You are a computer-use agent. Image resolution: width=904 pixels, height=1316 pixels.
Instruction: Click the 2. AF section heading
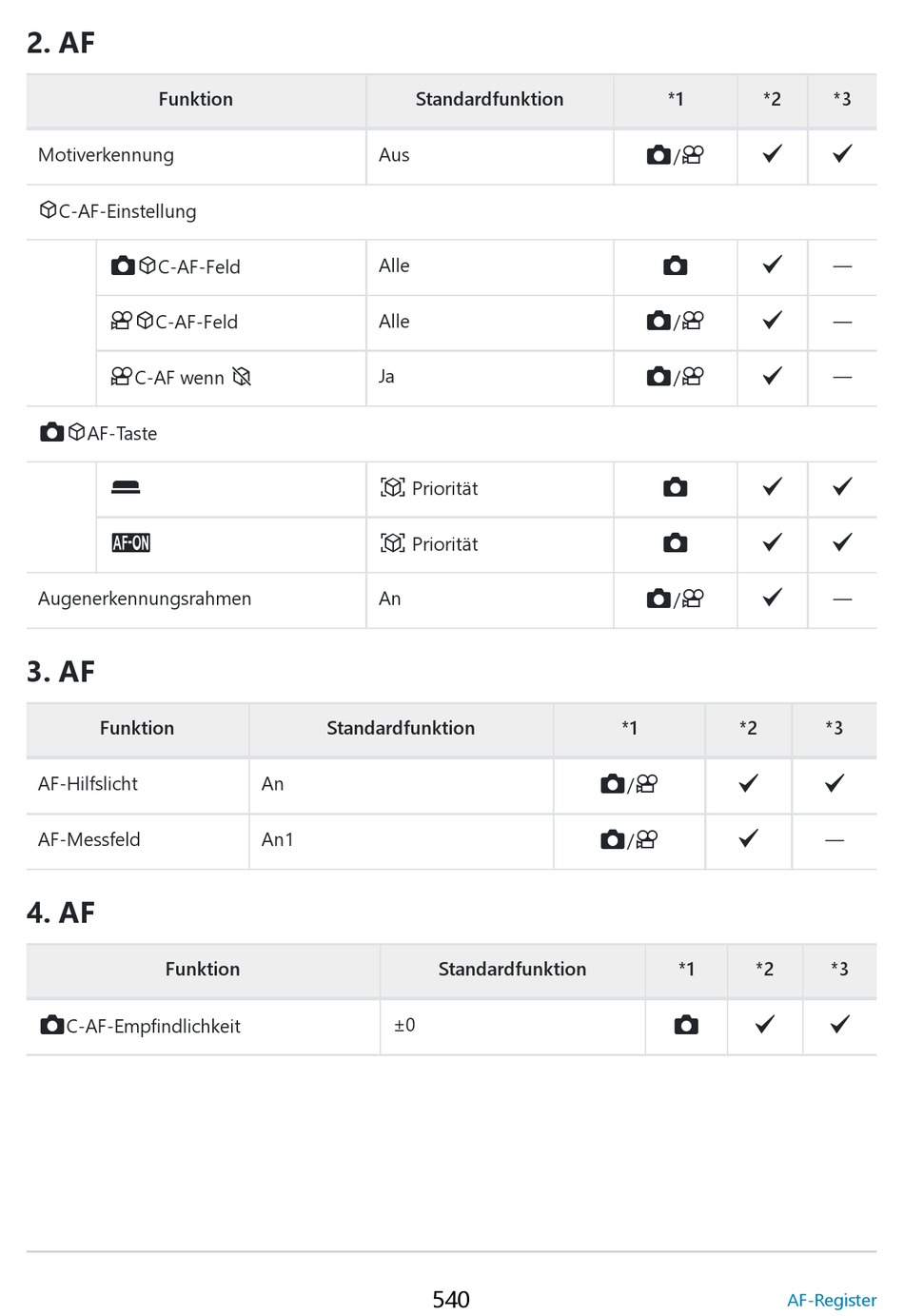click(61, 43)
